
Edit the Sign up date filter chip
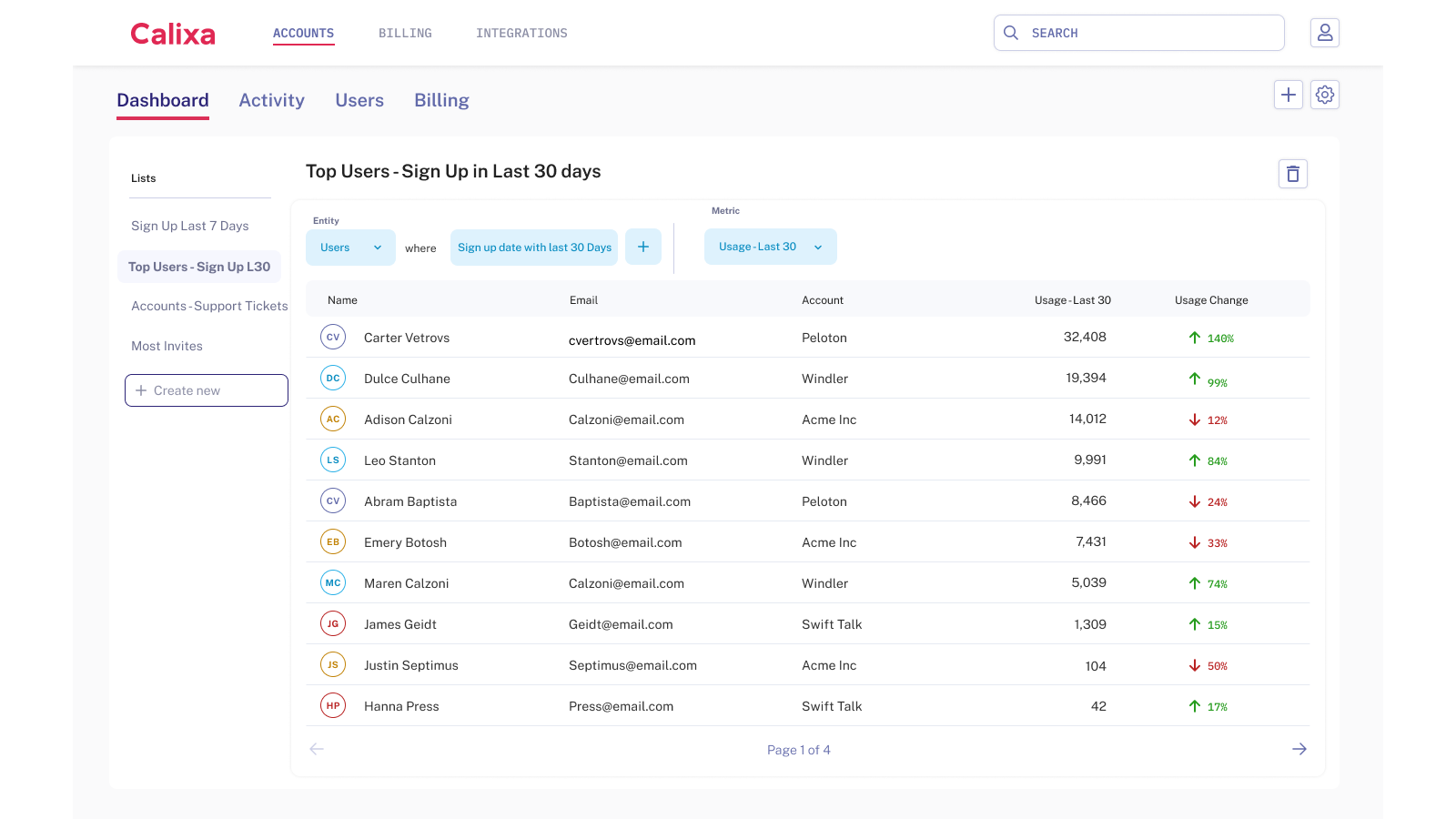coord(534,247)
